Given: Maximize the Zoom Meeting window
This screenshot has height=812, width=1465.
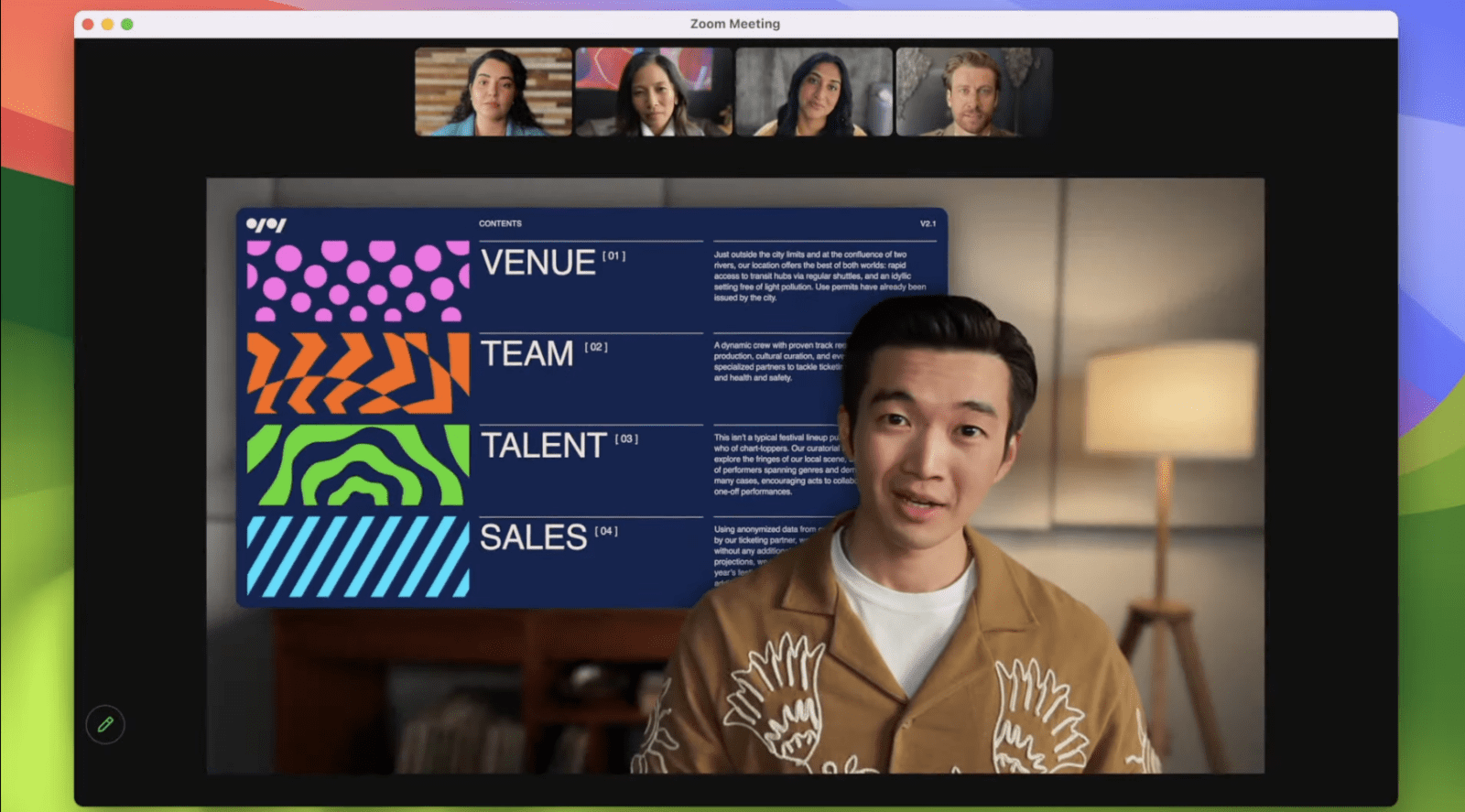Looking at the screenshot, I should 127,24.
